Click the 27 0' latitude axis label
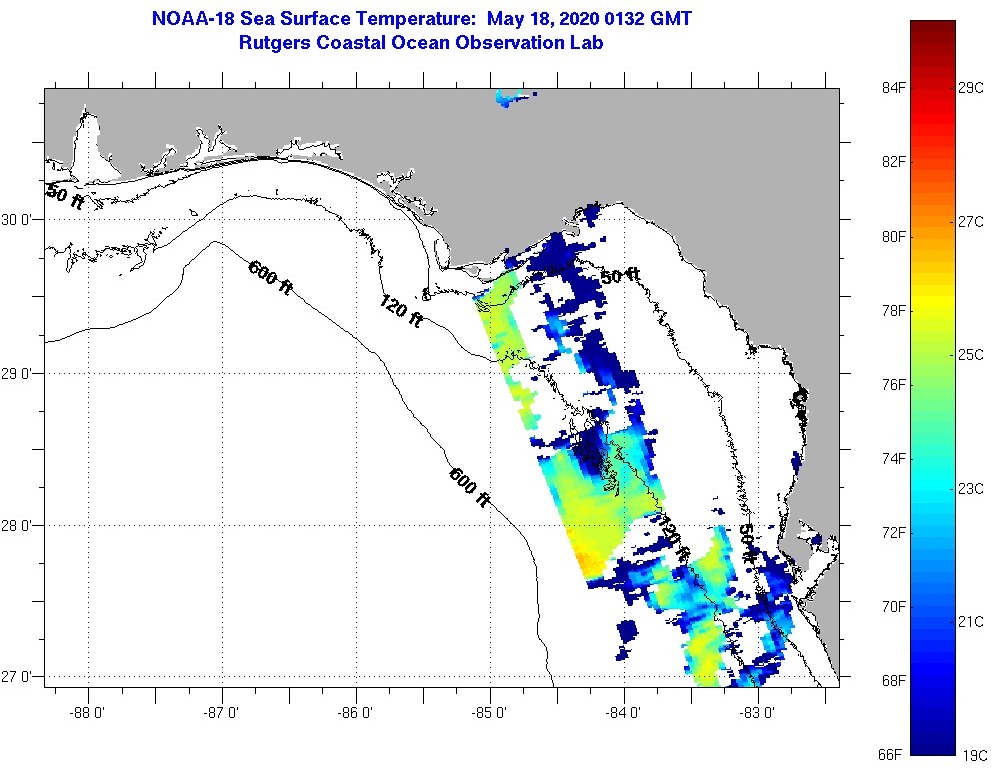 point(20,677)
